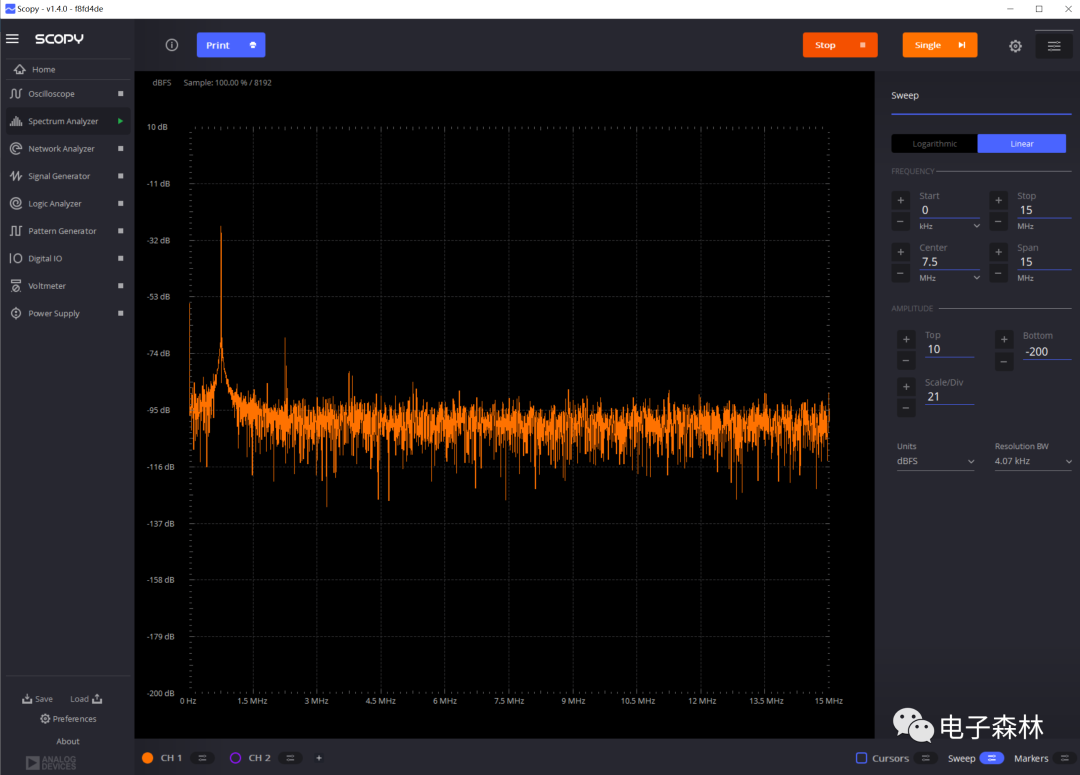Open the Network Analyzer instrument
Screen dimensions: 1080x775
click(61, 149)
